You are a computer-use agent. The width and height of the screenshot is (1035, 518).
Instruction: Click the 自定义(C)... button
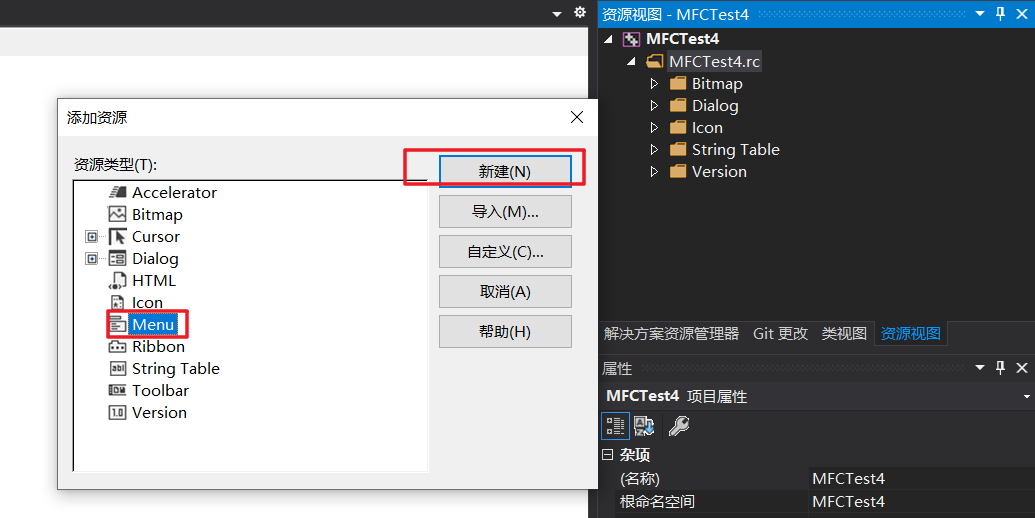[505, 251]
